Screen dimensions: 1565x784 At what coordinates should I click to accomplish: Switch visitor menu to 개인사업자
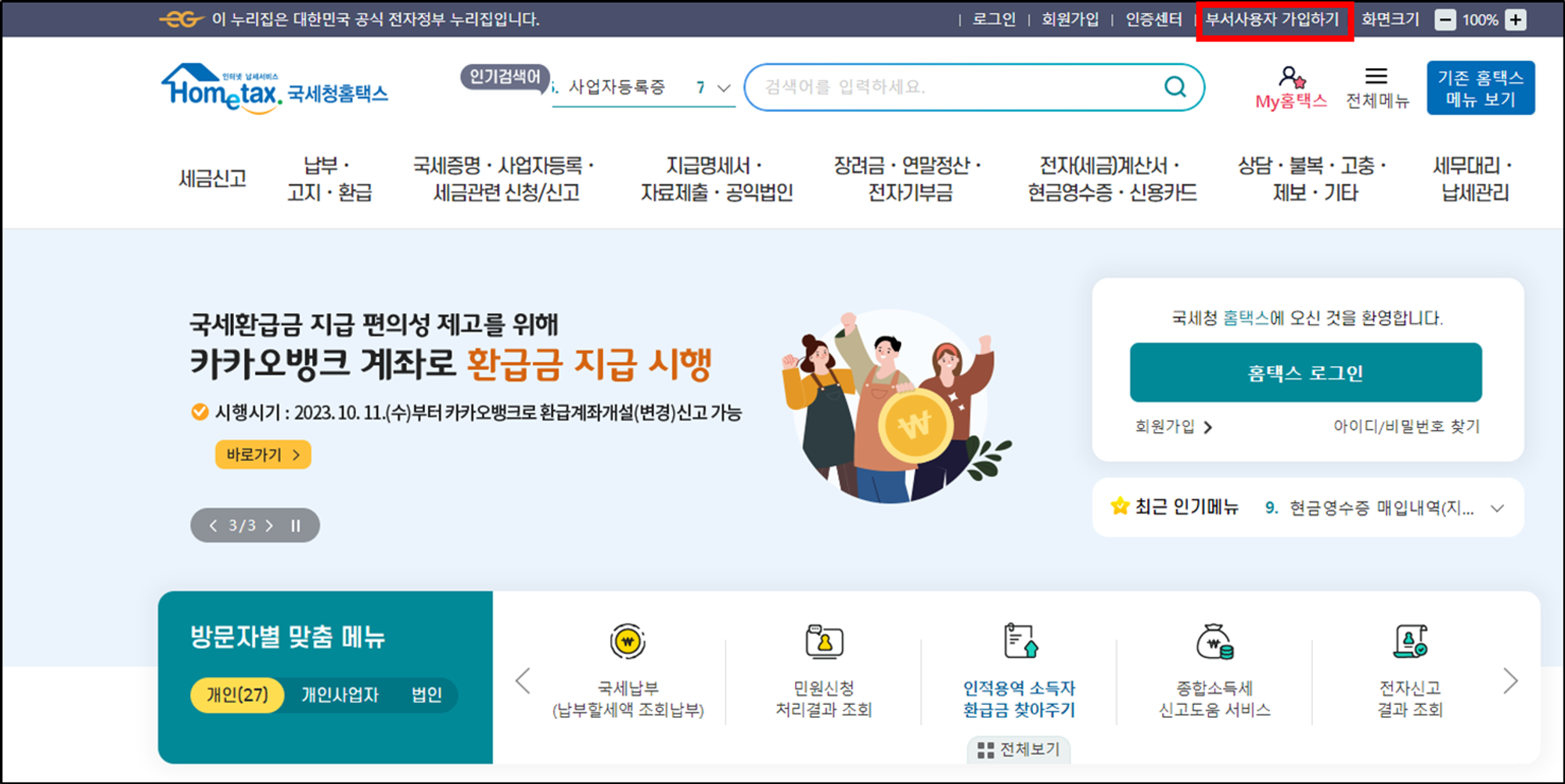[340, 695]
